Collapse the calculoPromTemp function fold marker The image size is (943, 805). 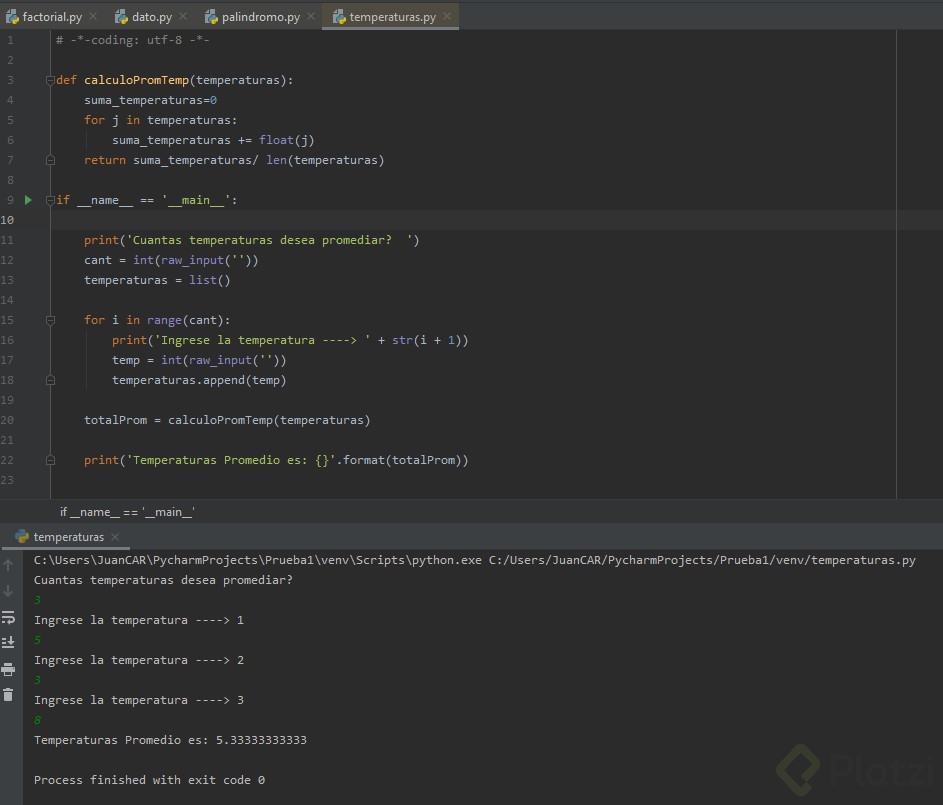click(x=50, y=80)
